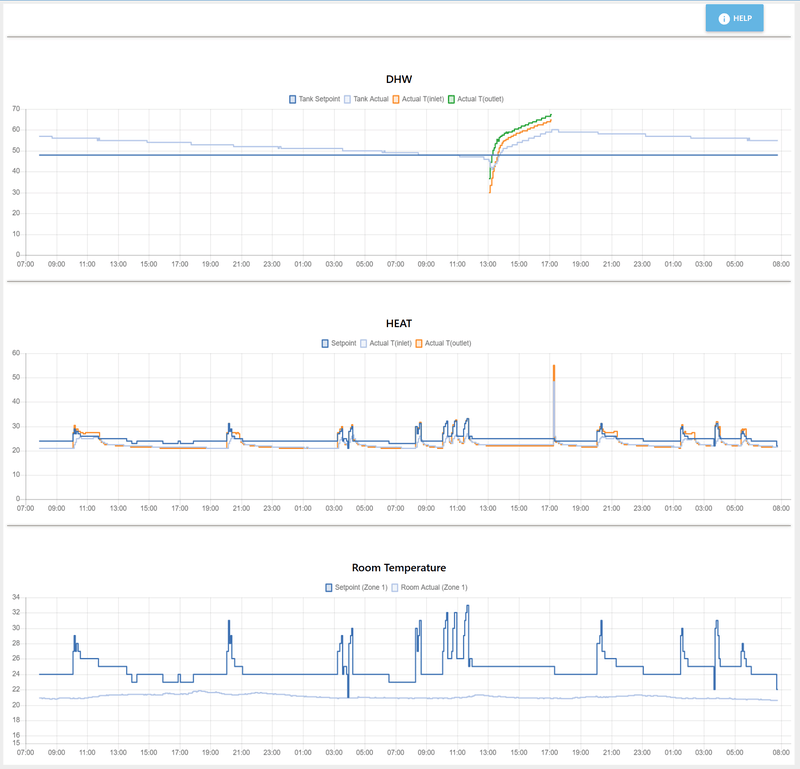
Task: Toggle orange Actual T(outlet) in HEAT legend
Action: [x=443, y=343]
